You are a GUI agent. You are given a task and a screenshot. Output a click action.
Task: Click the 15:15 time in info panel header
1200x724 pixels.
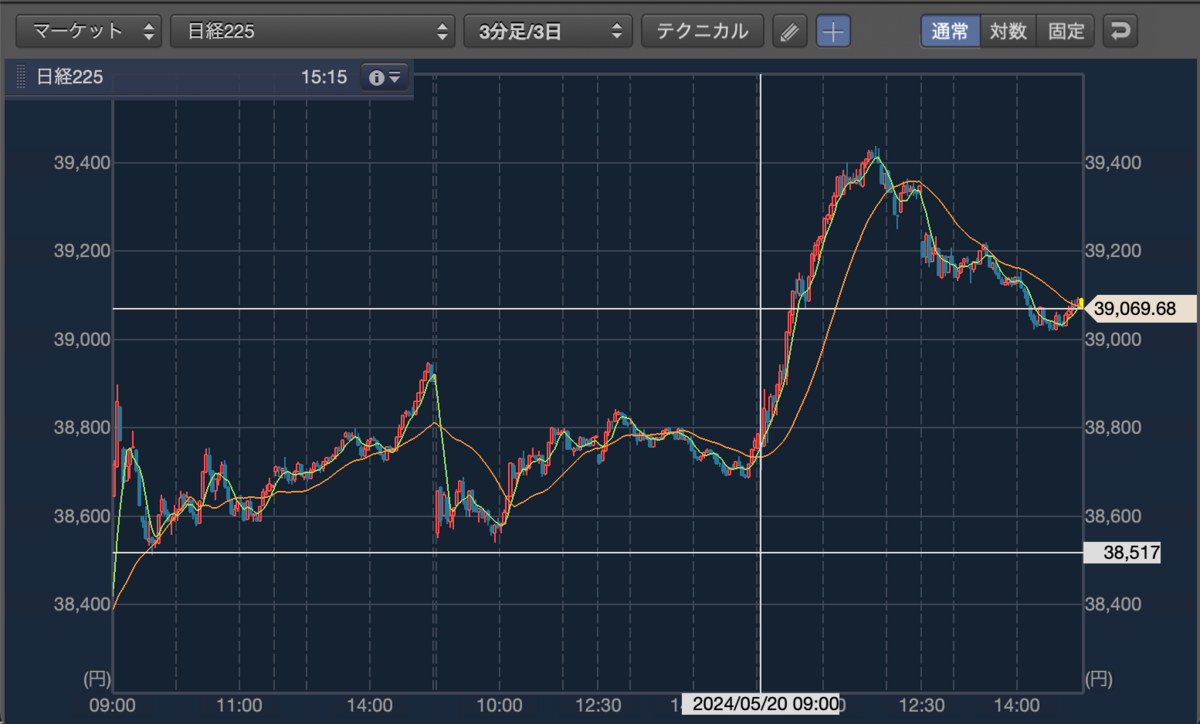[323, 77]
